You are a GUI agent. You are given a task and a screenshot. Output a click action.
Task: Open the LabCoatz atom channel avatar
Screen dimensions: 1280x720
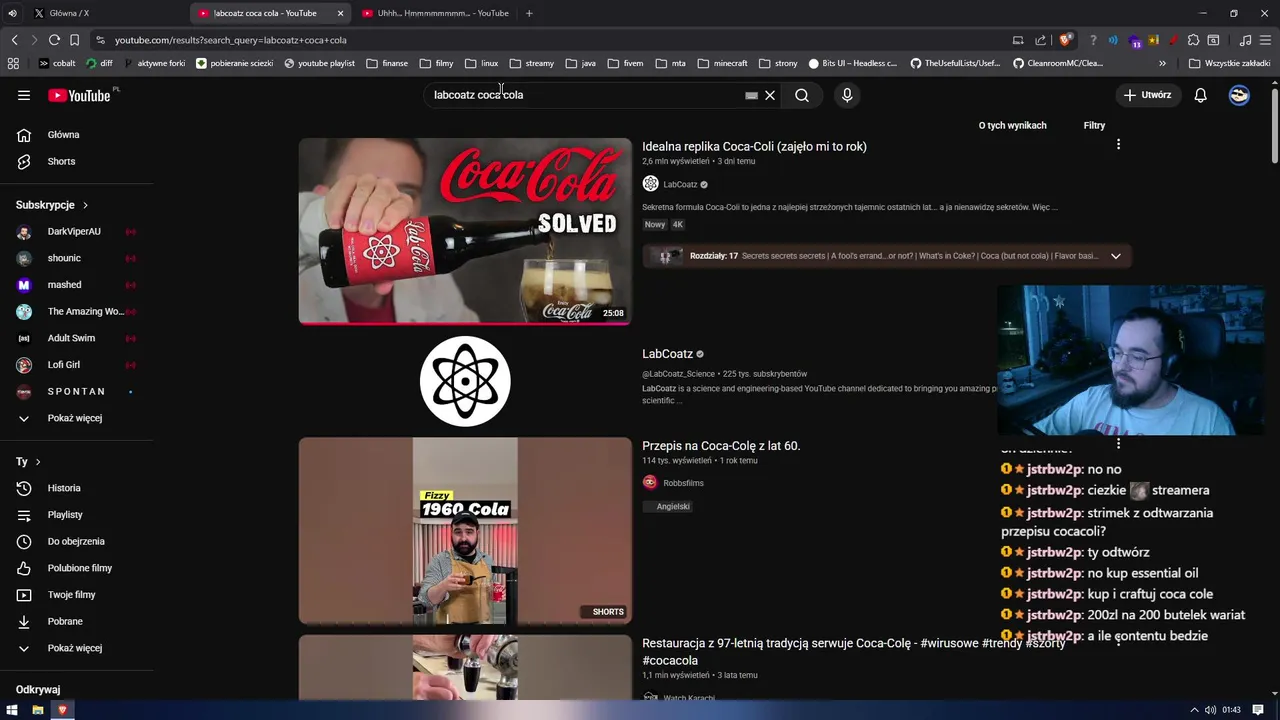(465, 381)
